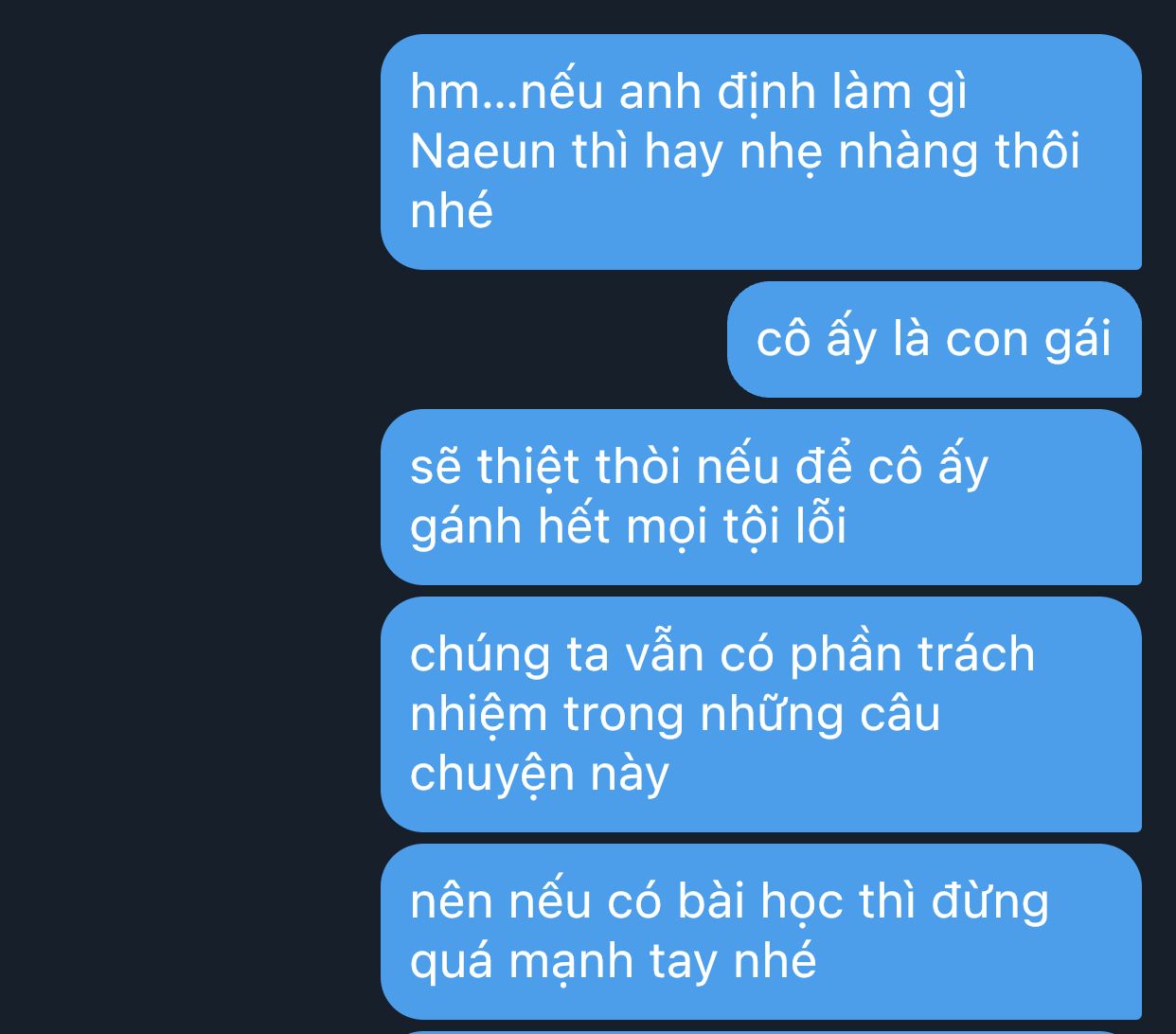Select the "cô ấy là con gái" bubble
Viewport: 1176px width, 1034px height.
coord(935,339)
